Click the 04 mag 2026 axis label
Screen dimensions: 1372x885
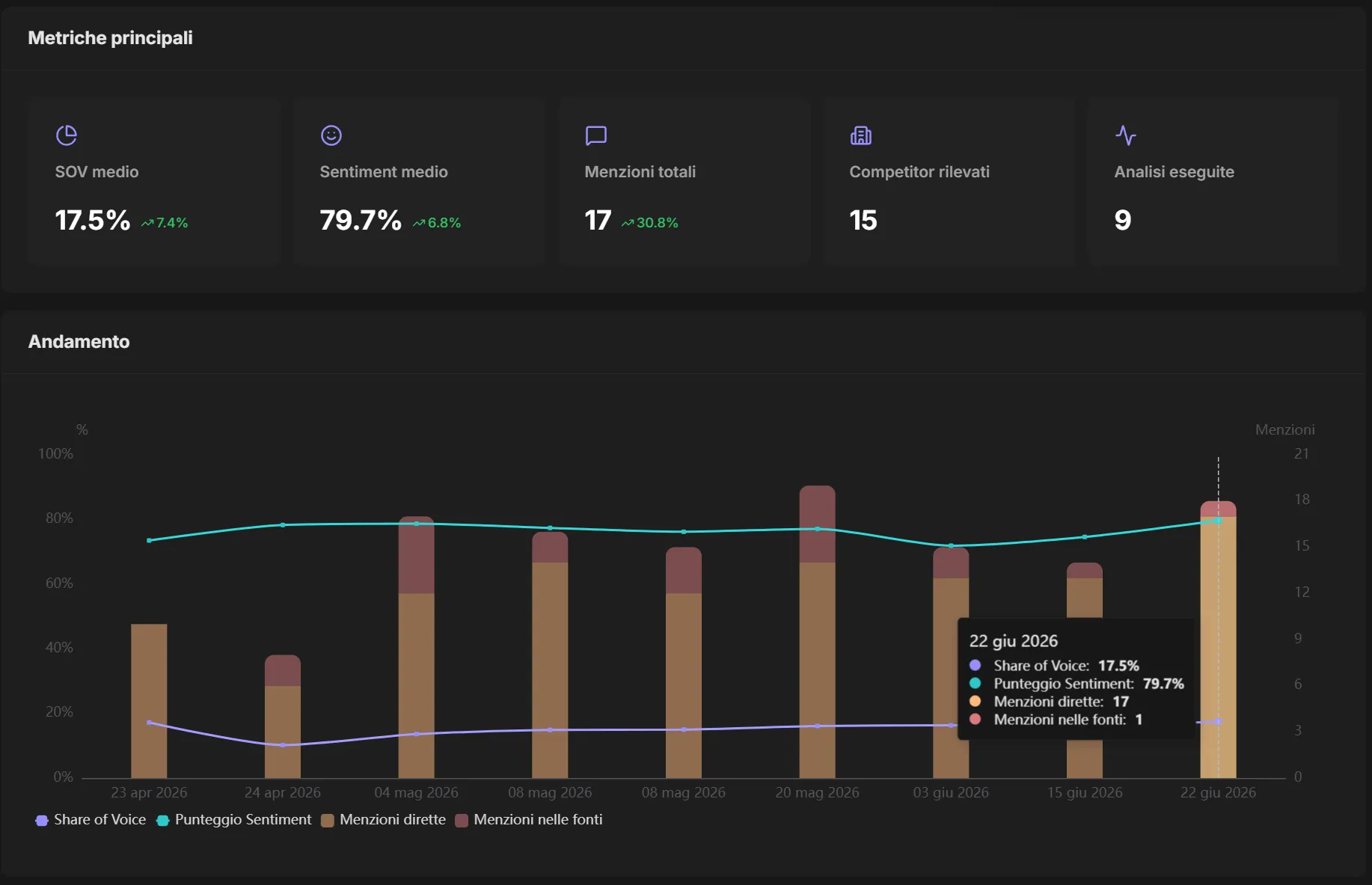pos(416,792)
